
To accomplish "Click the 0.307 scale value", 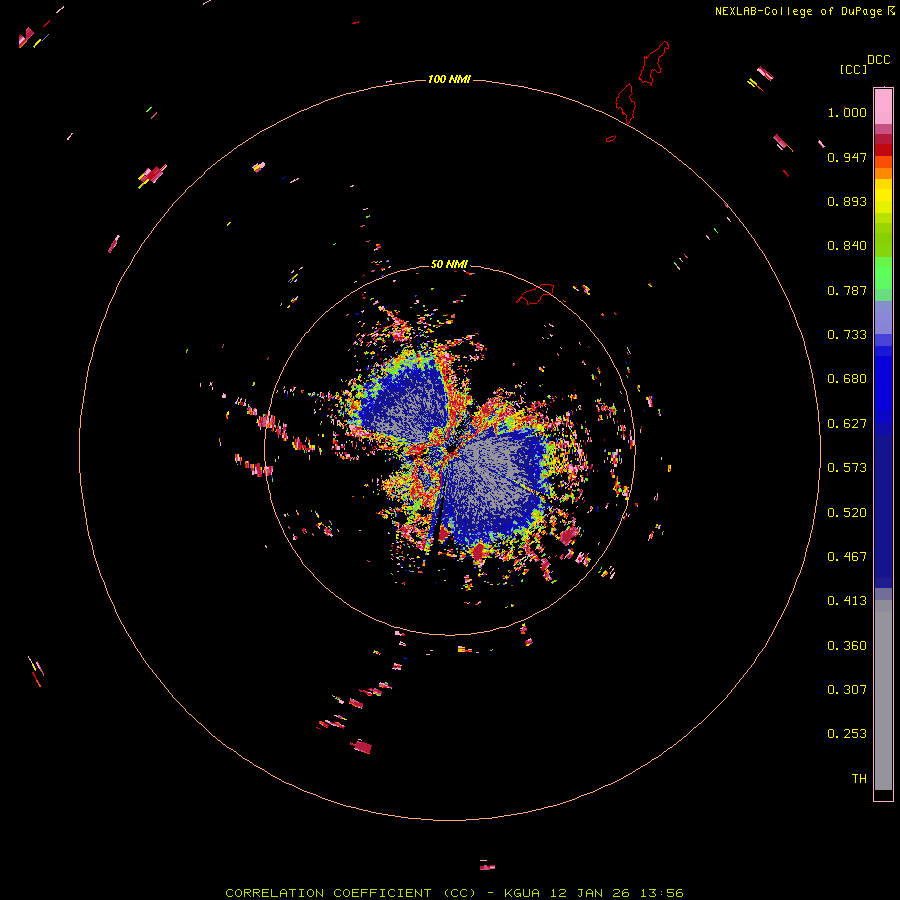I will point(847,690).
